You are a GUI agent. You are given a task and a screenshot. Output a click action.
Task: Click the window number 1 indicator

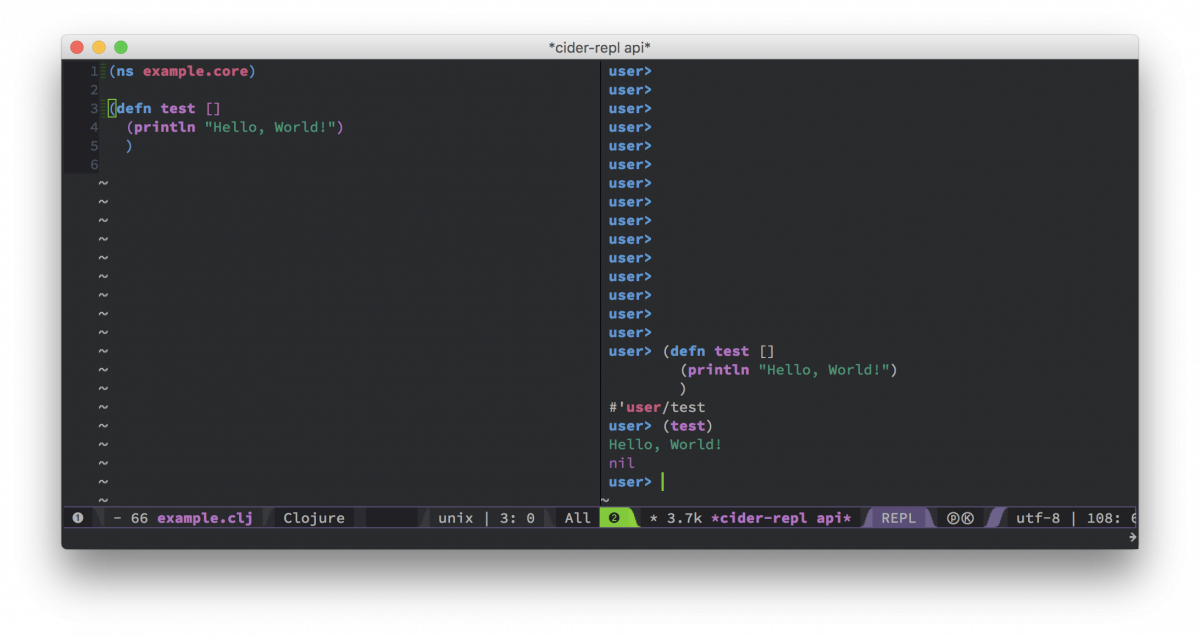(78, 517)
